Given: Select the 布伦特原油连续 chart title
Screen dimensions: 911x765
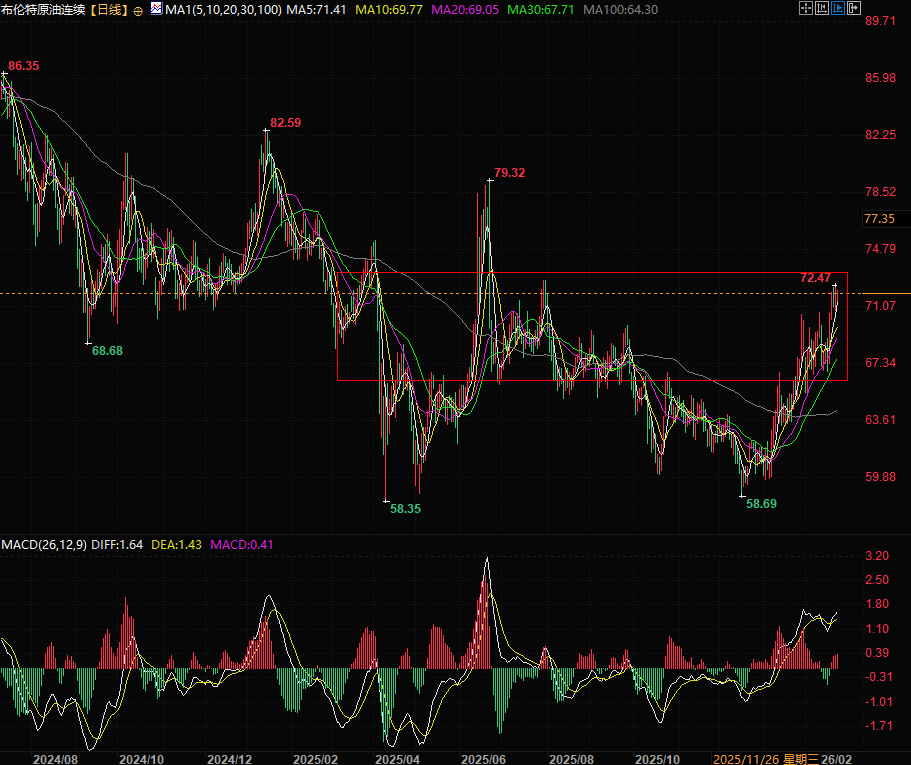Looking at the screenshot, I should click(42, 10).
